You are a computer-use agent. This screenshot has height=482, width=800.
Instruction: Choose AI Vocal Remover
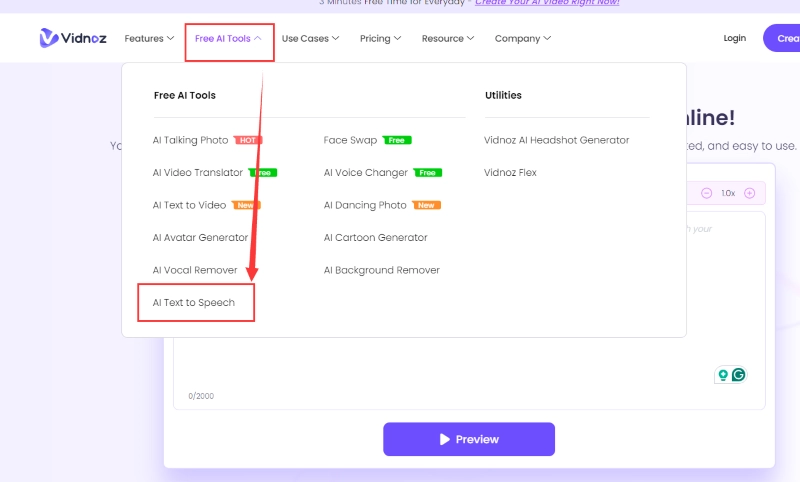[x=195, y=270]
